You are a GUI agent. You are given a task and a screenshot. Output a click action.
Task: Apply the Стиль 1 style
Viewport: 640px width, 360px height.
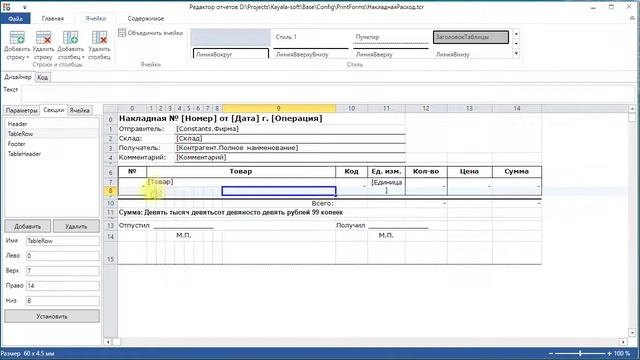point(310,37)
